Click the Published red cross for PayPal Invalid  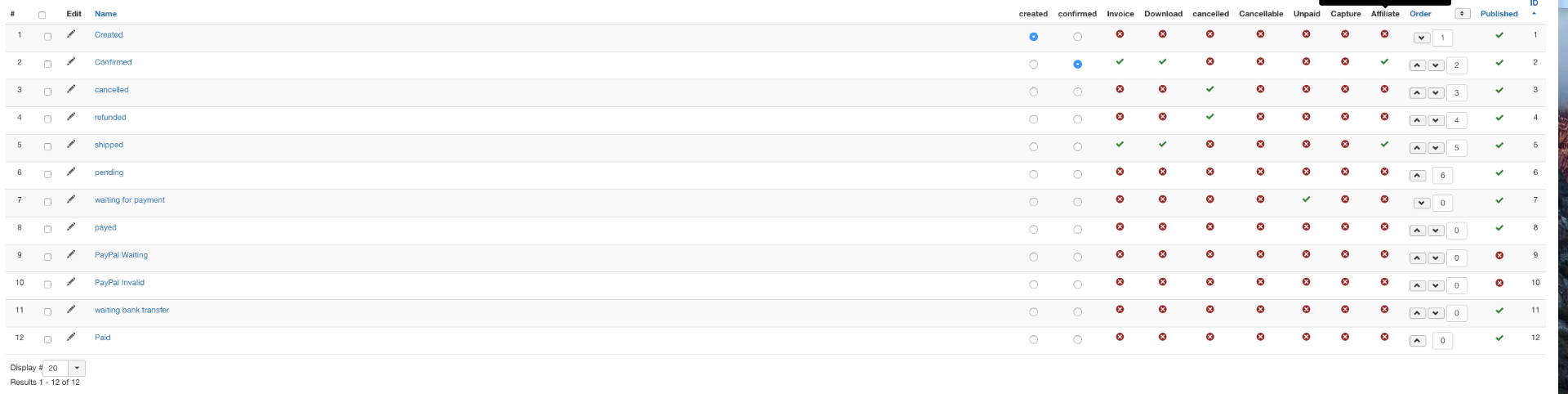coord(1499,283)
